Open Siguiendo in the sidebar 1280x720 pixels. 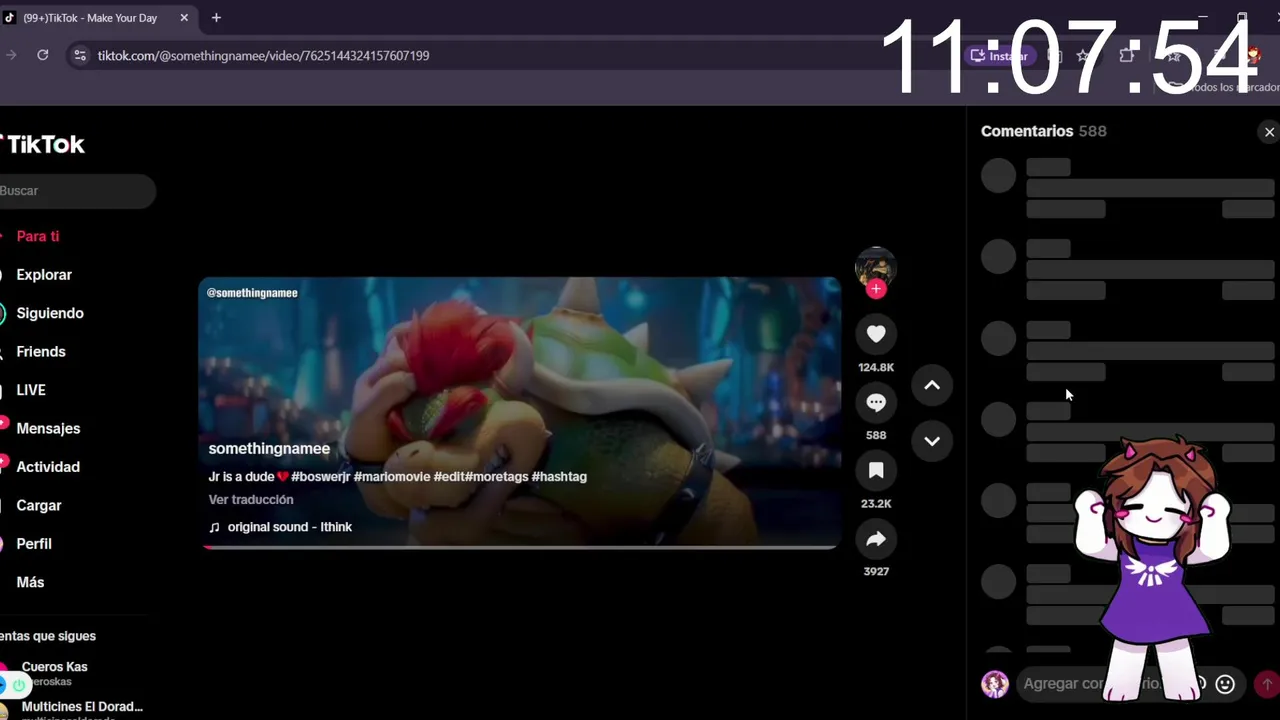(50, 313)
